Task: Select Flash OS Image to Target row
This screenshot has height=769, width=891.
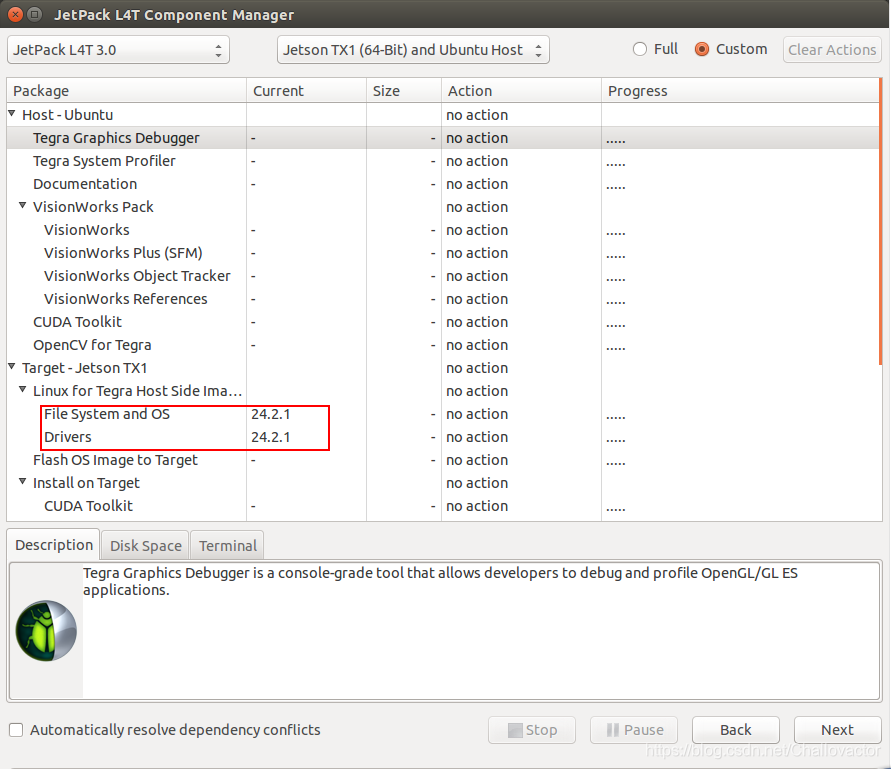Action: point(443,460)
